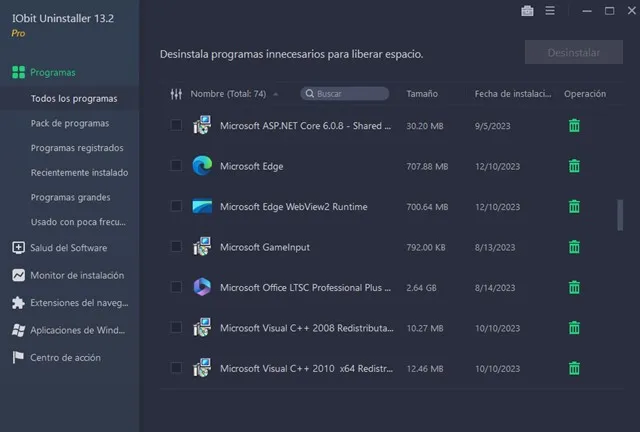Click the 2.64 GB size value
640x432 pixels.
pyautogui.click(x=421, y=287)
